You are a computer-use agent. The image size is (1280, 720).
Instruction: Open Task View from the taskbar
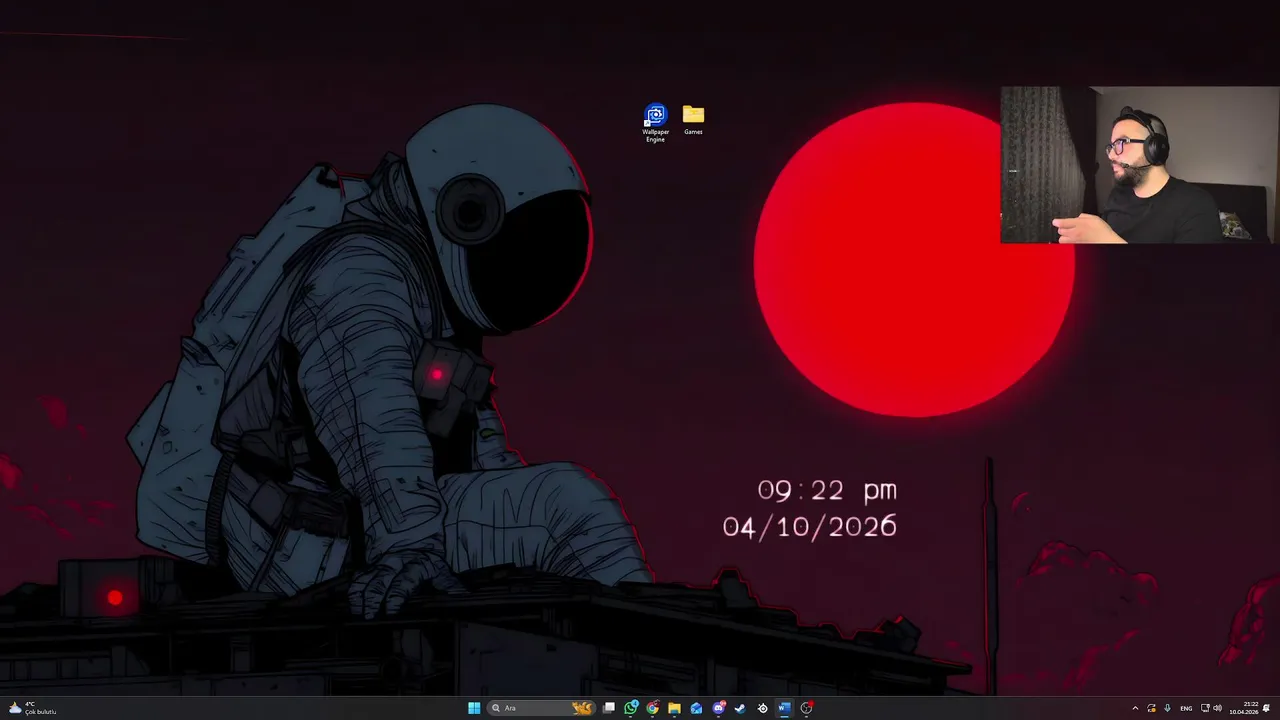pos(609,708)
